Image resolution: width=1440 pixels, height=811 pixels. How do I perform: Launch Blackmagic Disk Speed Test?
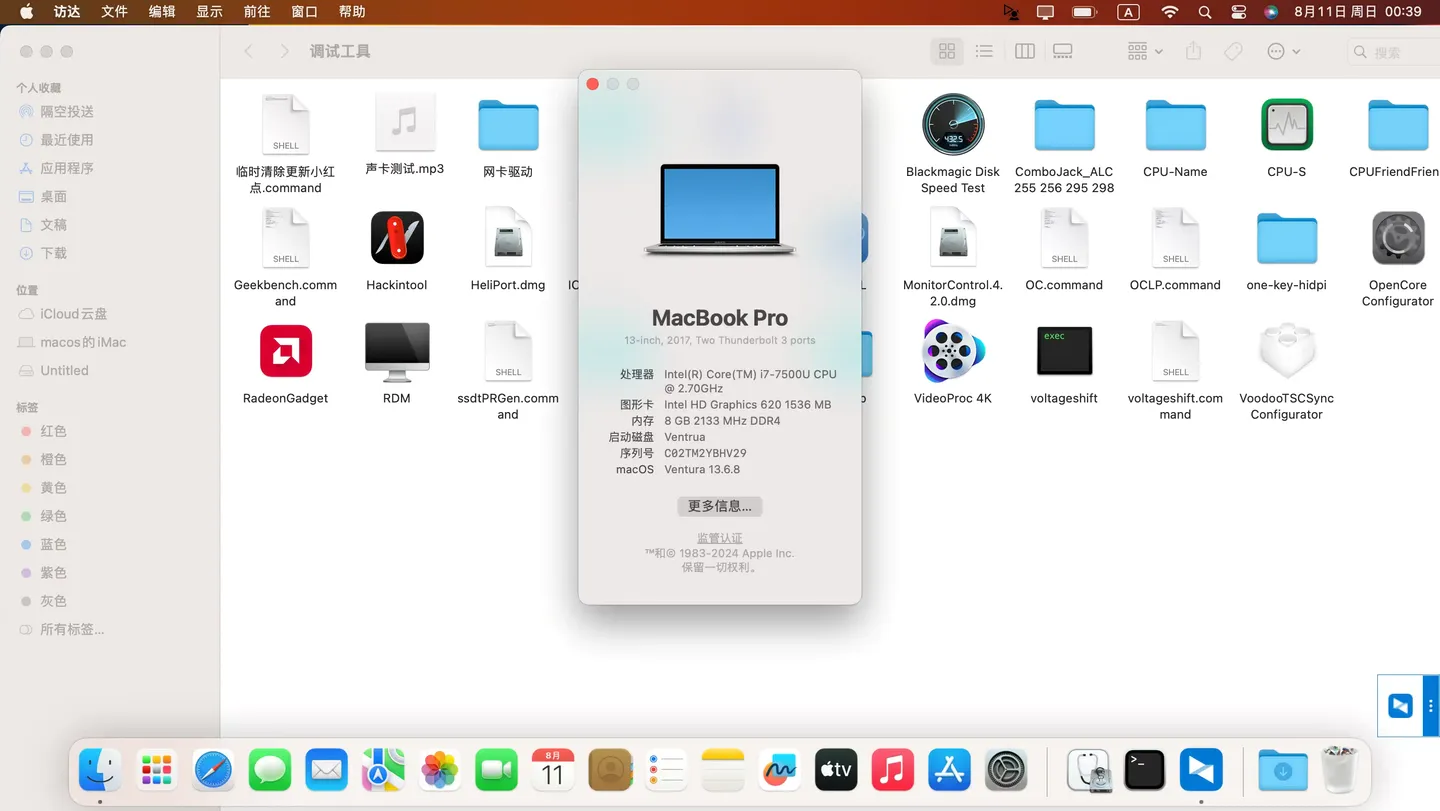[952, 124]
